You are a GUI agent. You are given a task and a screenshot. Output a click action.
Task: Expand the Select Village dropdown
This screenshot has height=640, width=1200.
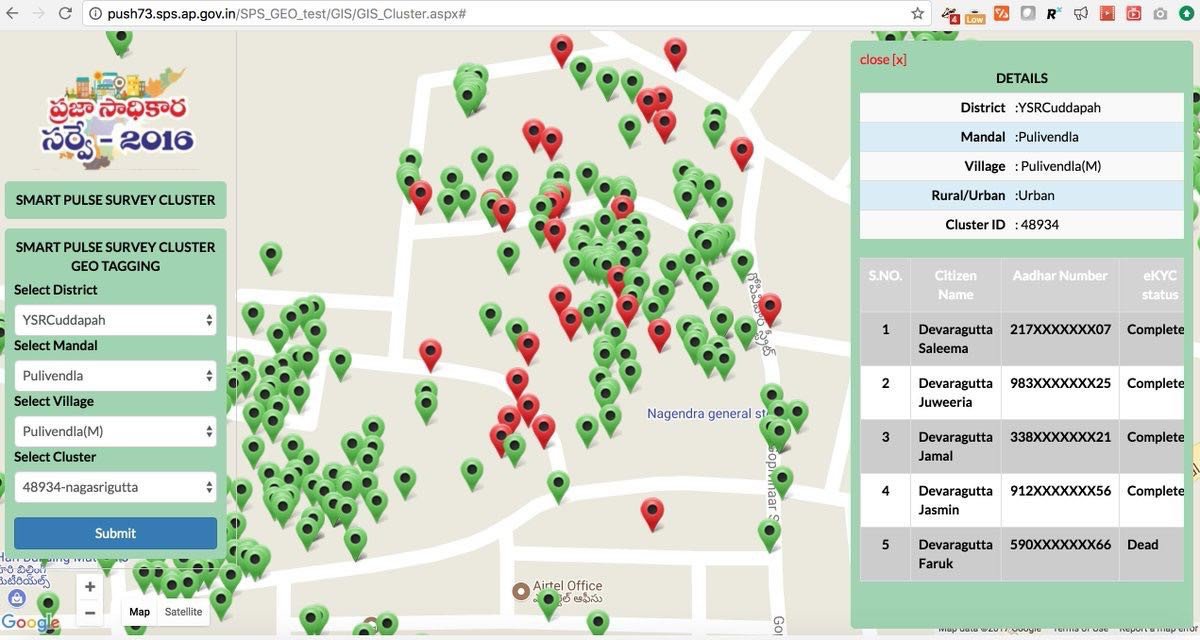pos(116,431)
